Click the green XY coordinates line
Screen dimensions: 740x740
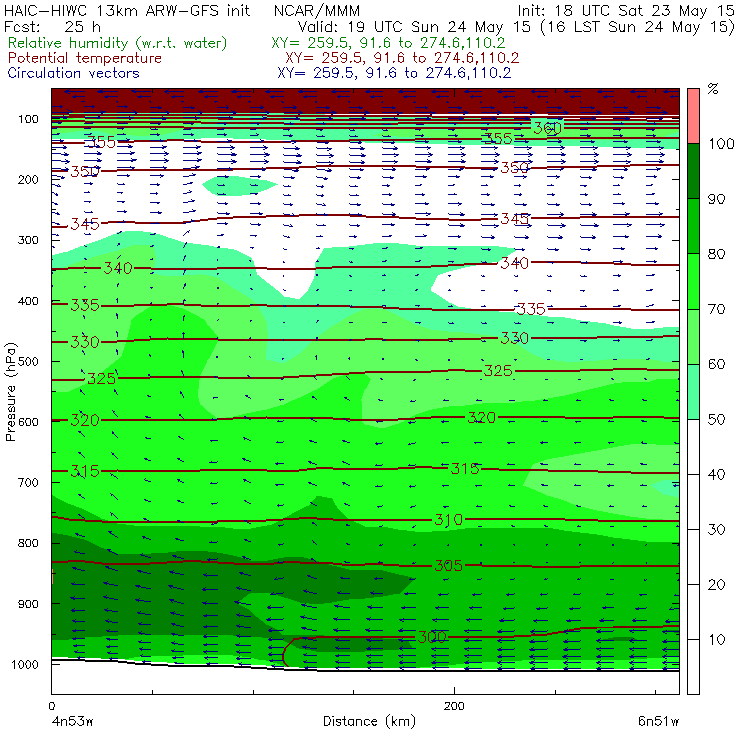(388, 43)
